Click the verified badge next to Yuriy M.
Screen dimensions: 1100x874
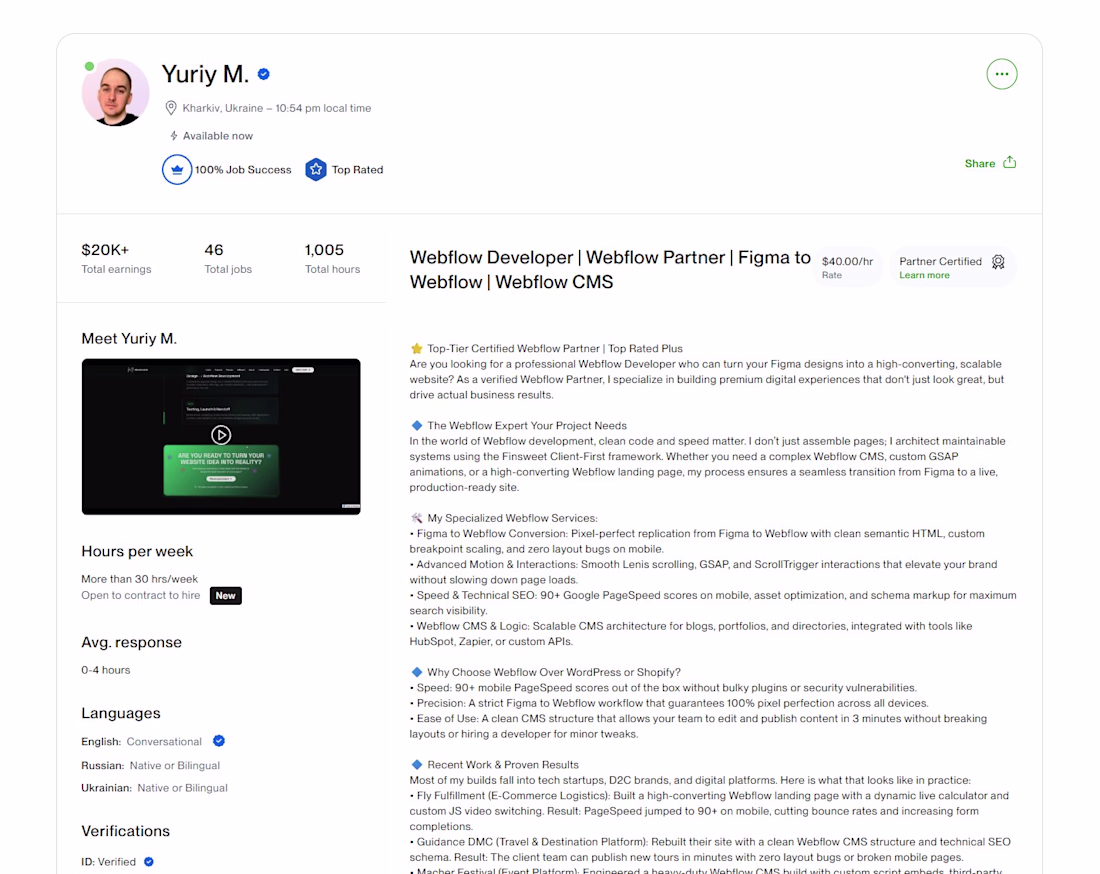[x=264, y=74]
